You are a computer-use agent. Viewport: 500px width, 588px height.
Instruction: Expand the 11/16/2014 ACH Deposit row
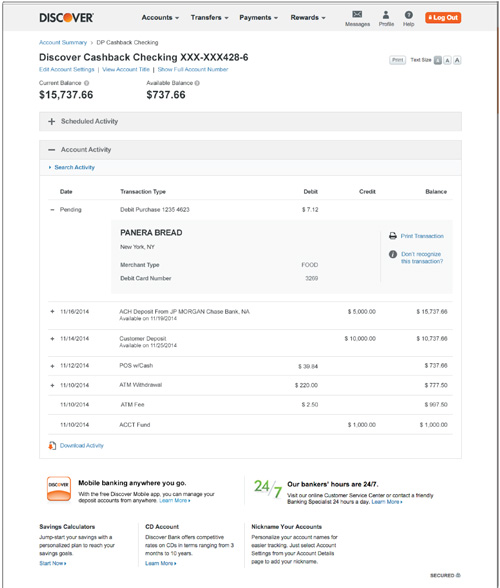point(52,312)
